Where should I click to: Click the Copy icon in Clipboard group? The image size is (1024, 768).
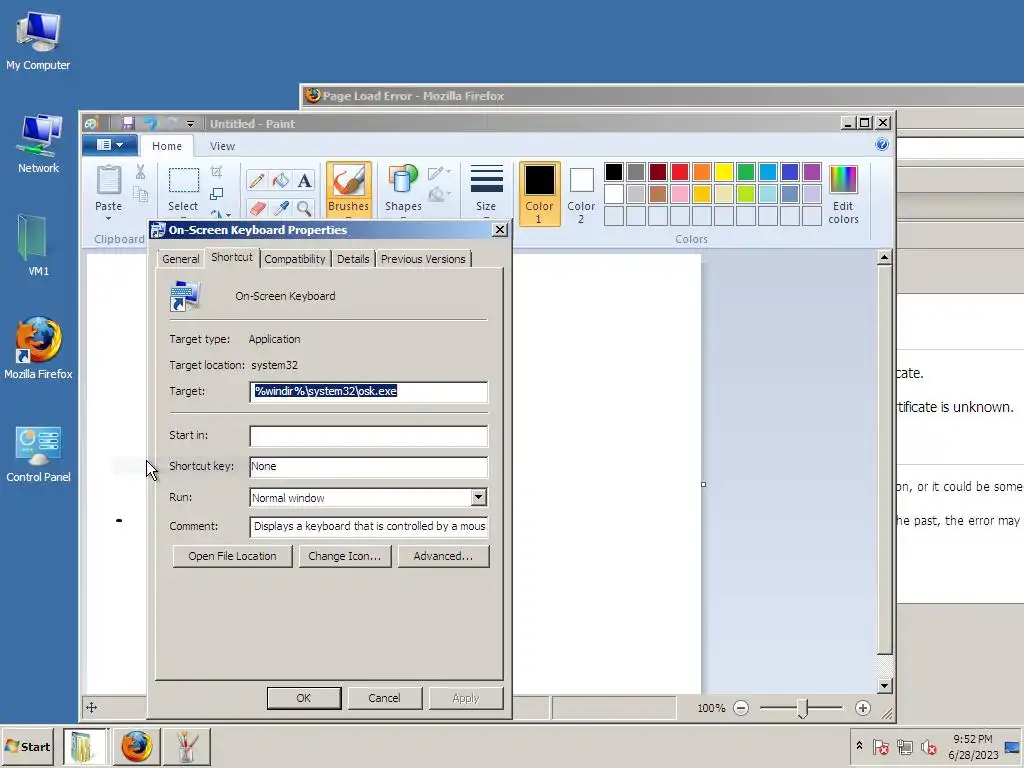(140, 194)
